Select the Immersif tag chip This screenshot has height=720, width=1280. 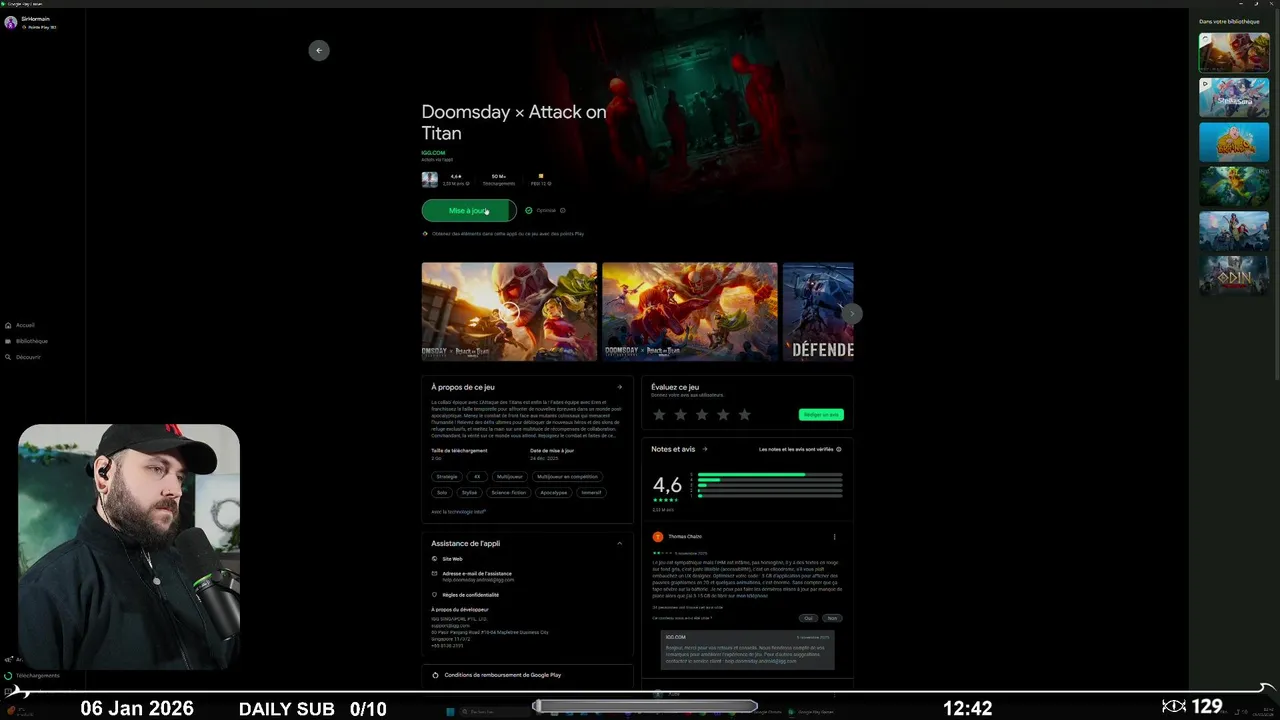tap(592, 492)
